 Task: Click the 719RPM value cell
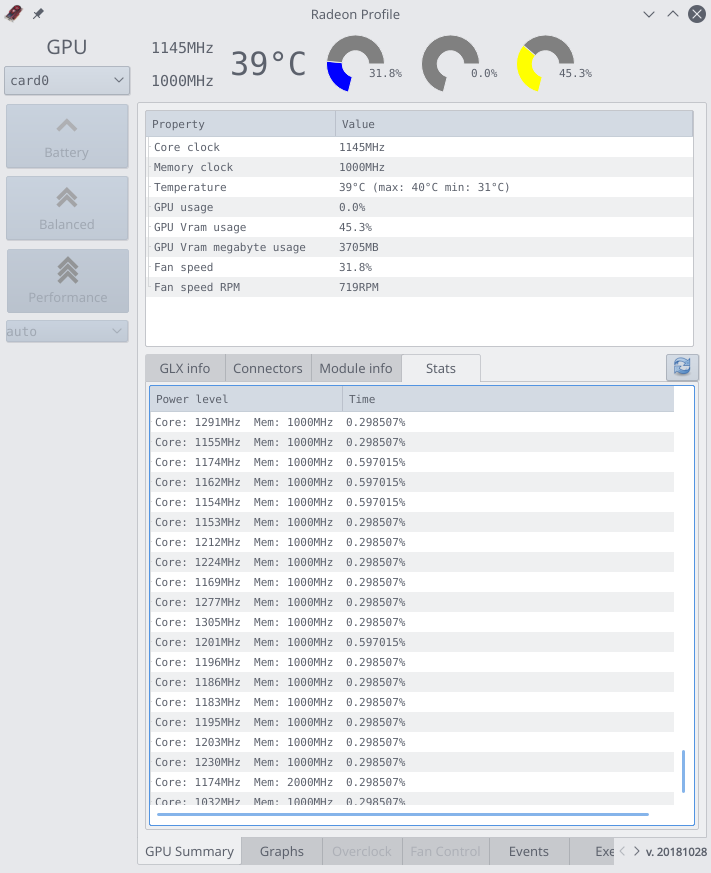pos(359,287)
